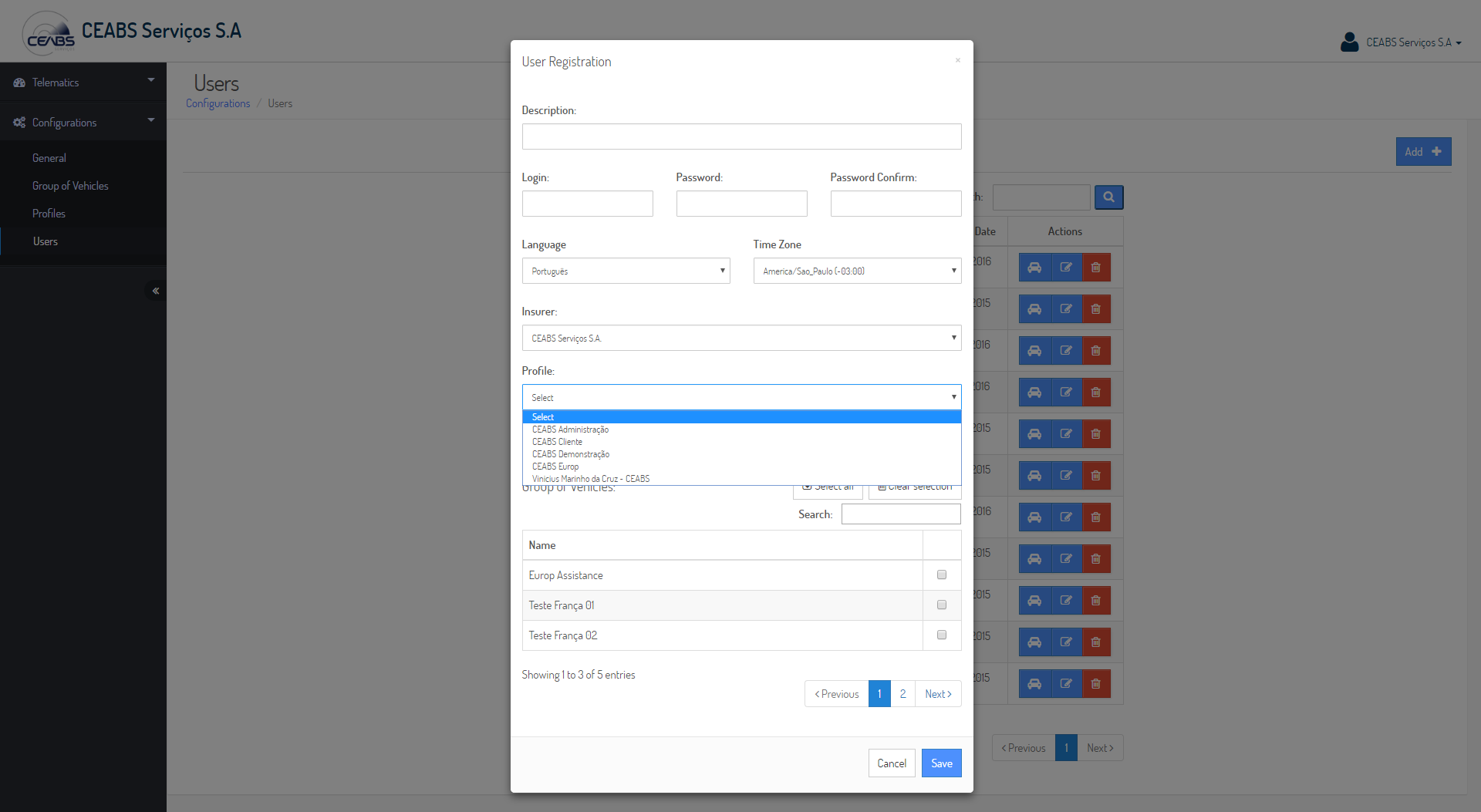Click the edit icon in third users table row
The image size is (1481, 812).
pyautogui.click(x=1066, y=351)
